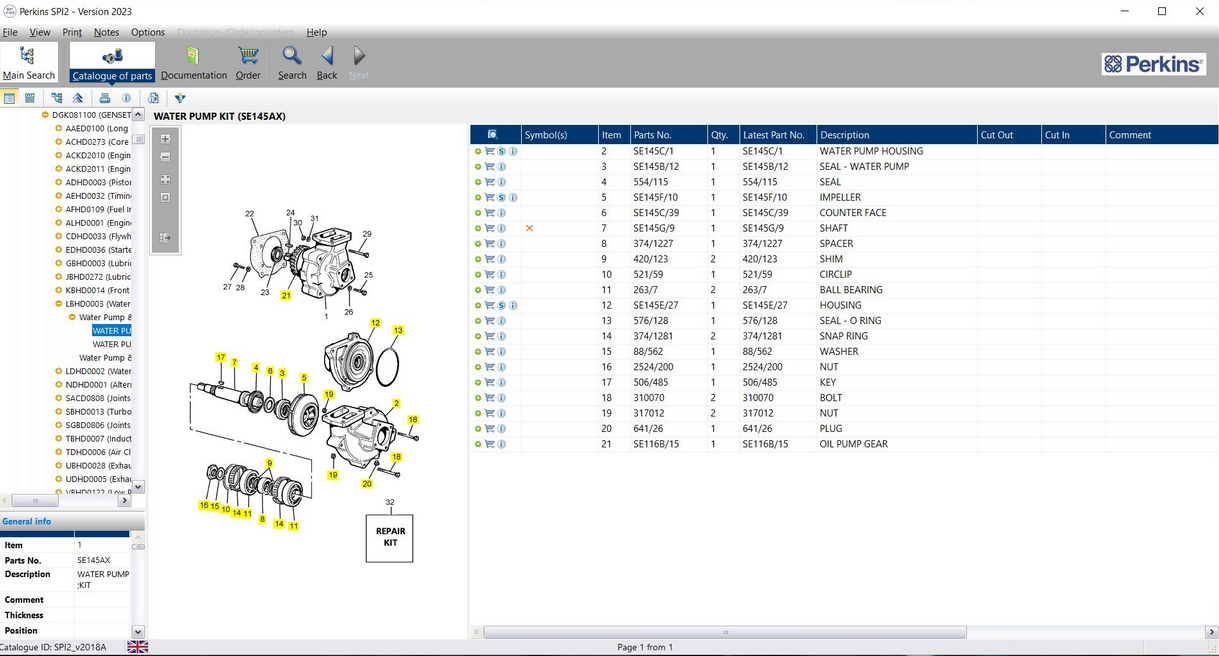Select part number SE145G/9 in Parts No. column

pyautogui.click(x=653, y=228)
